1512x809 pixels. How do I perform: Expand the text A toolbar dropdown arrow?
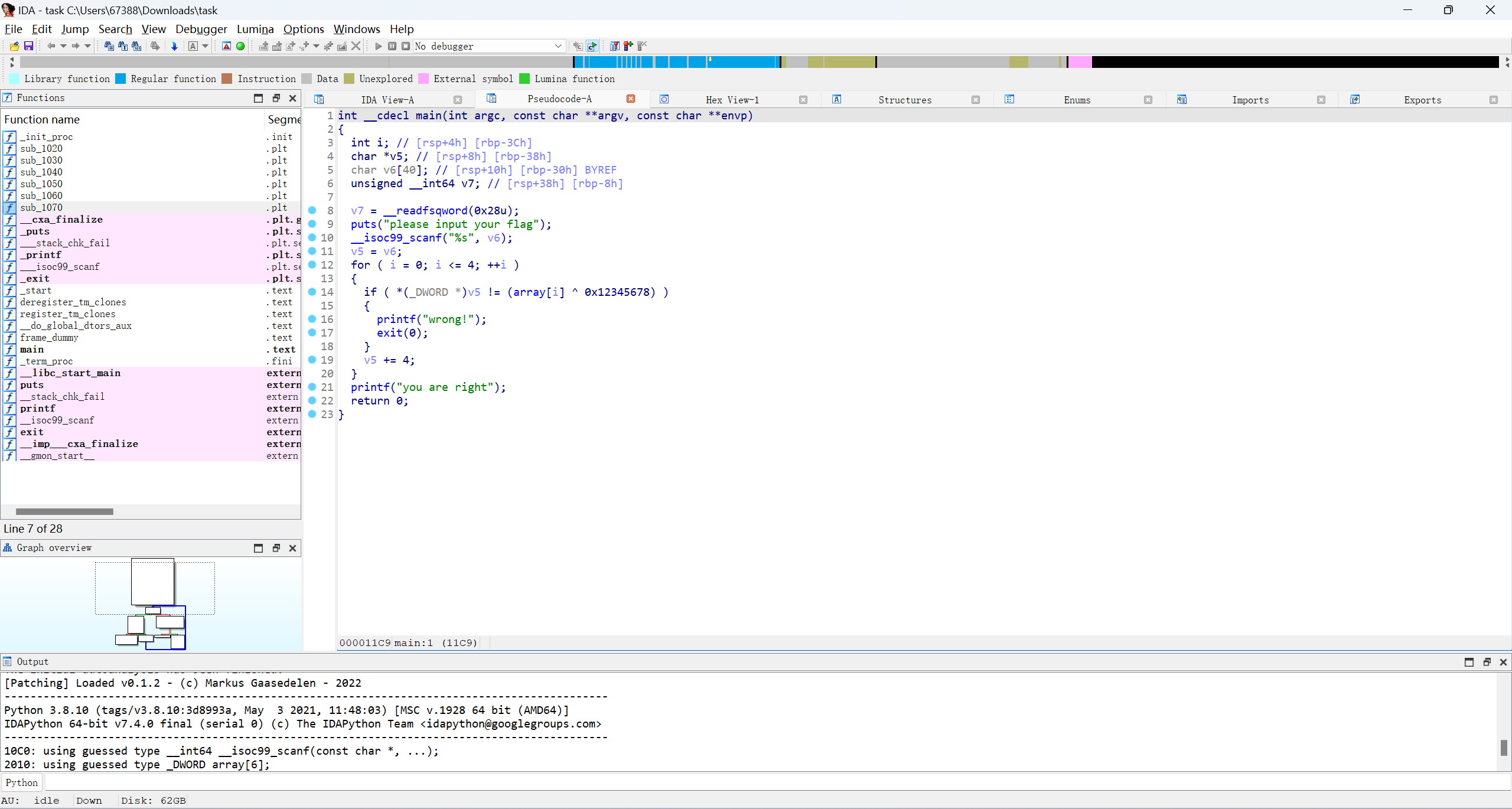point(206,46)
